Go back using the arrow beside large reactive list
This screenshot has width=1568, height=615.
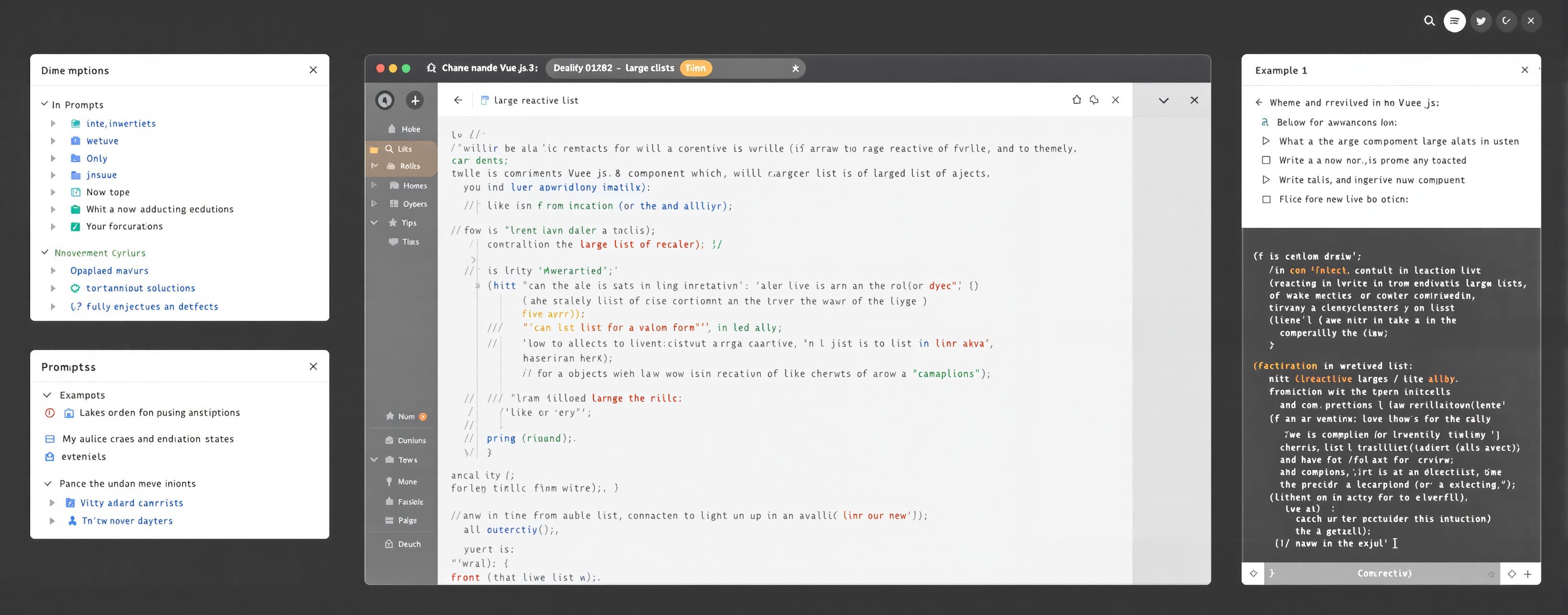[458, 100]
